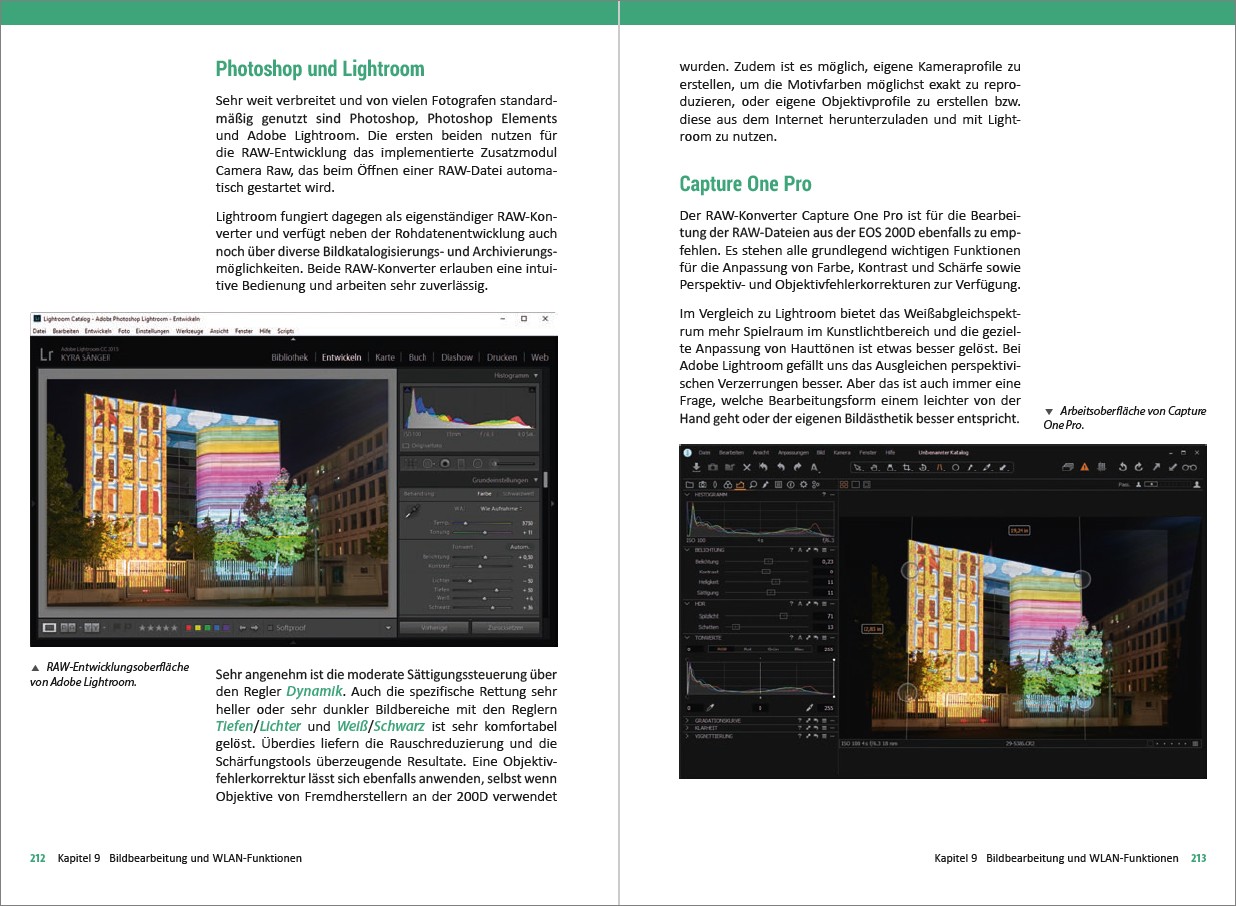The height and width of the screenshot is (906, 1236).
Task: Rotate image left in Capture One toolbar
Action: [x=1122, y=467]
